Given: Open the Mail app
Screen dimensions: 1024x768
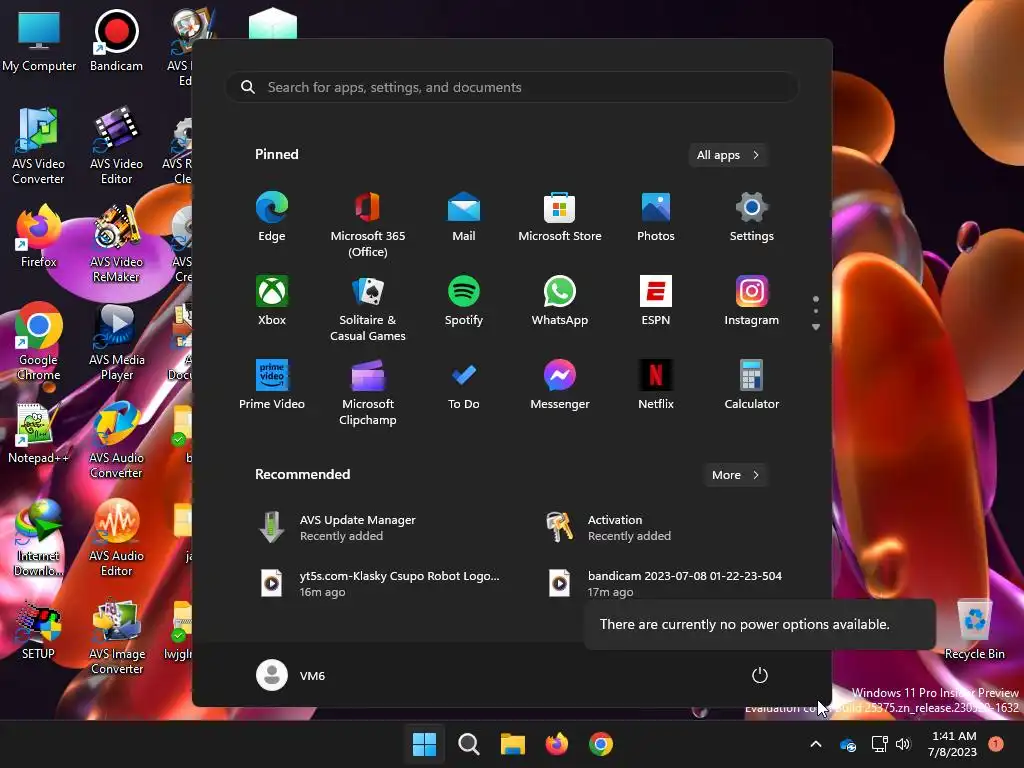Looking at the screenshot, I should point(464,217).
